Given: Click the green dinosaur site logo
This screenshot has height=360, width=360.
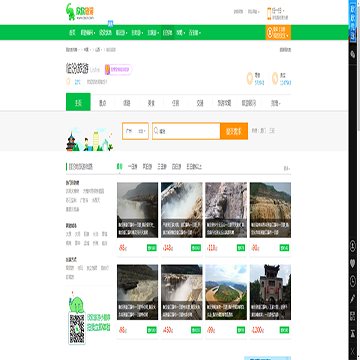Looking at the screenshot, I should [80, 12].
